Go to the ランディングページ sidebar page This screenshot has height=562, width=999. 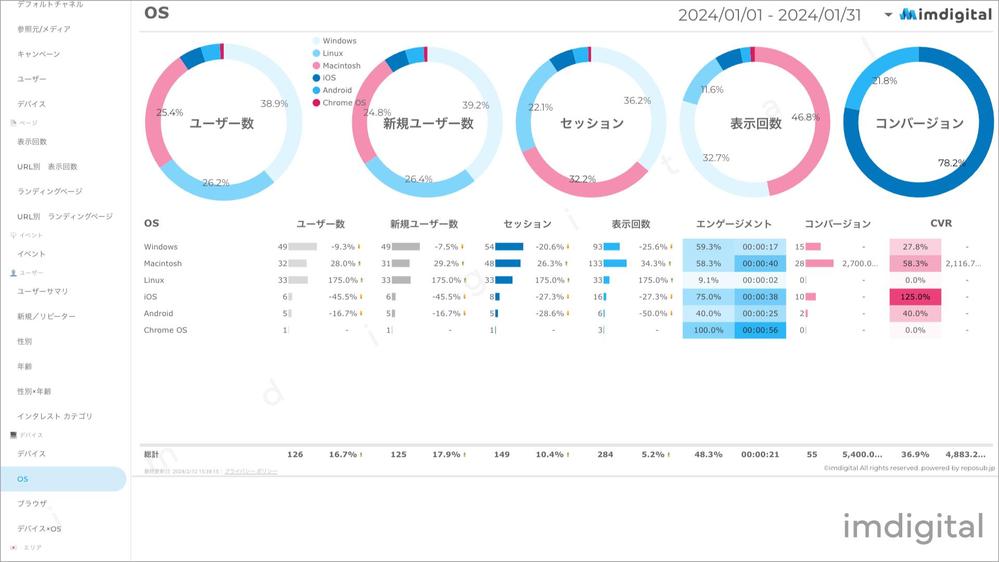[x=50, y=192]
